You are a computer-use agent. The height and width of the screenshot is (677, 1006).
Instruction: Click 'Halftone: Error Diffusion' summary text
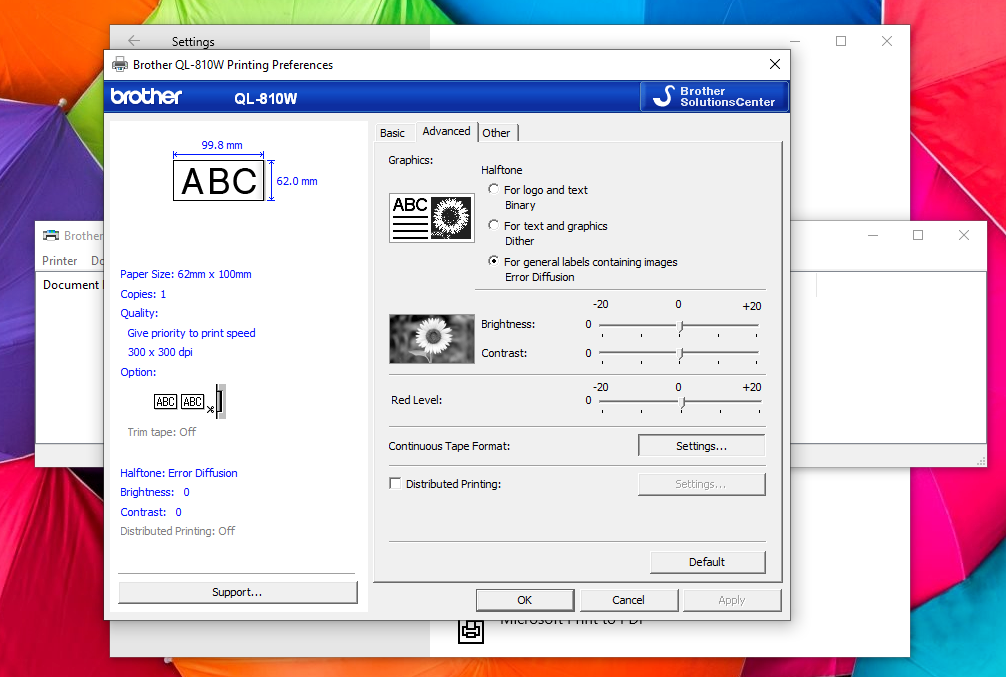point(179,473)
